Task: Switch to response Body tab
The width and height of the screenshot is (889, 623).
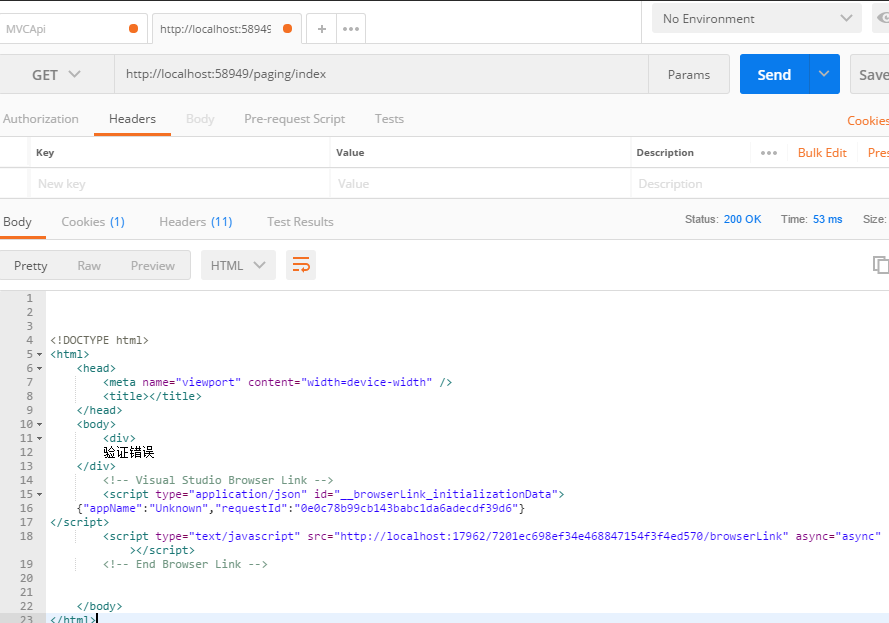Action: pos(18,222)
